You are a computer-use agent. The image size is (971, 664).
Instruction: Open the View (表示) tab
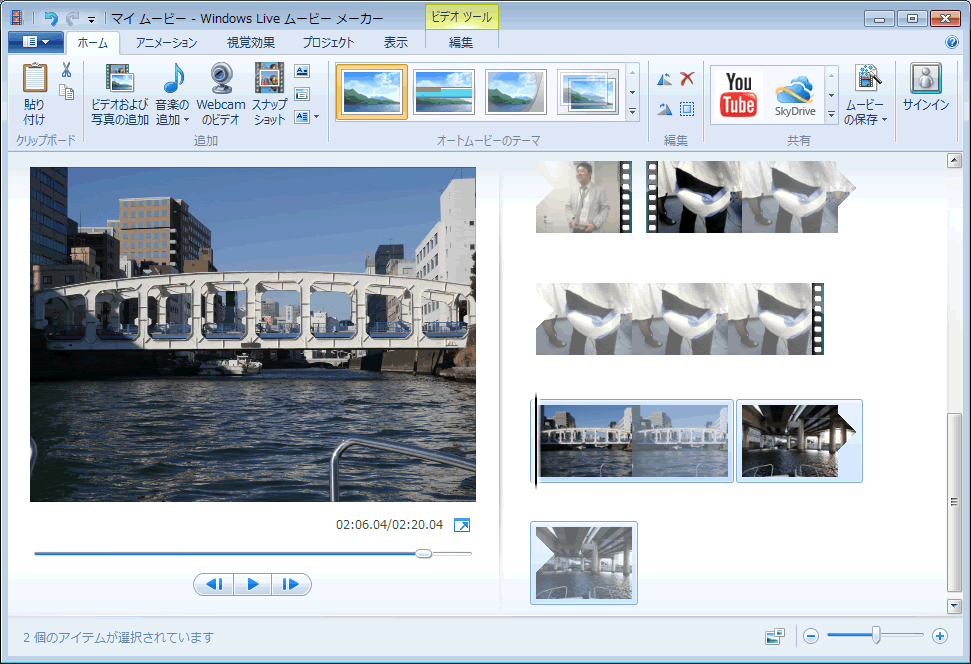tap(395, 43)
